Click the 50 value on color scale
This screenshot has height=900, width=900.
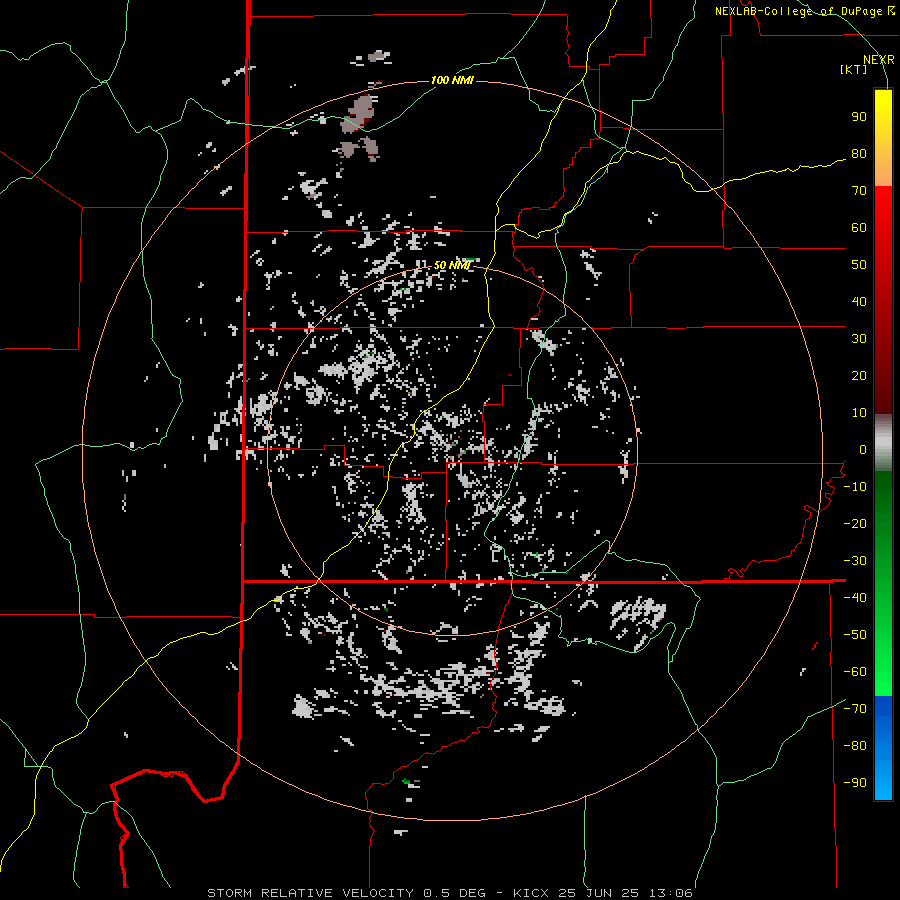coord(859,265)
